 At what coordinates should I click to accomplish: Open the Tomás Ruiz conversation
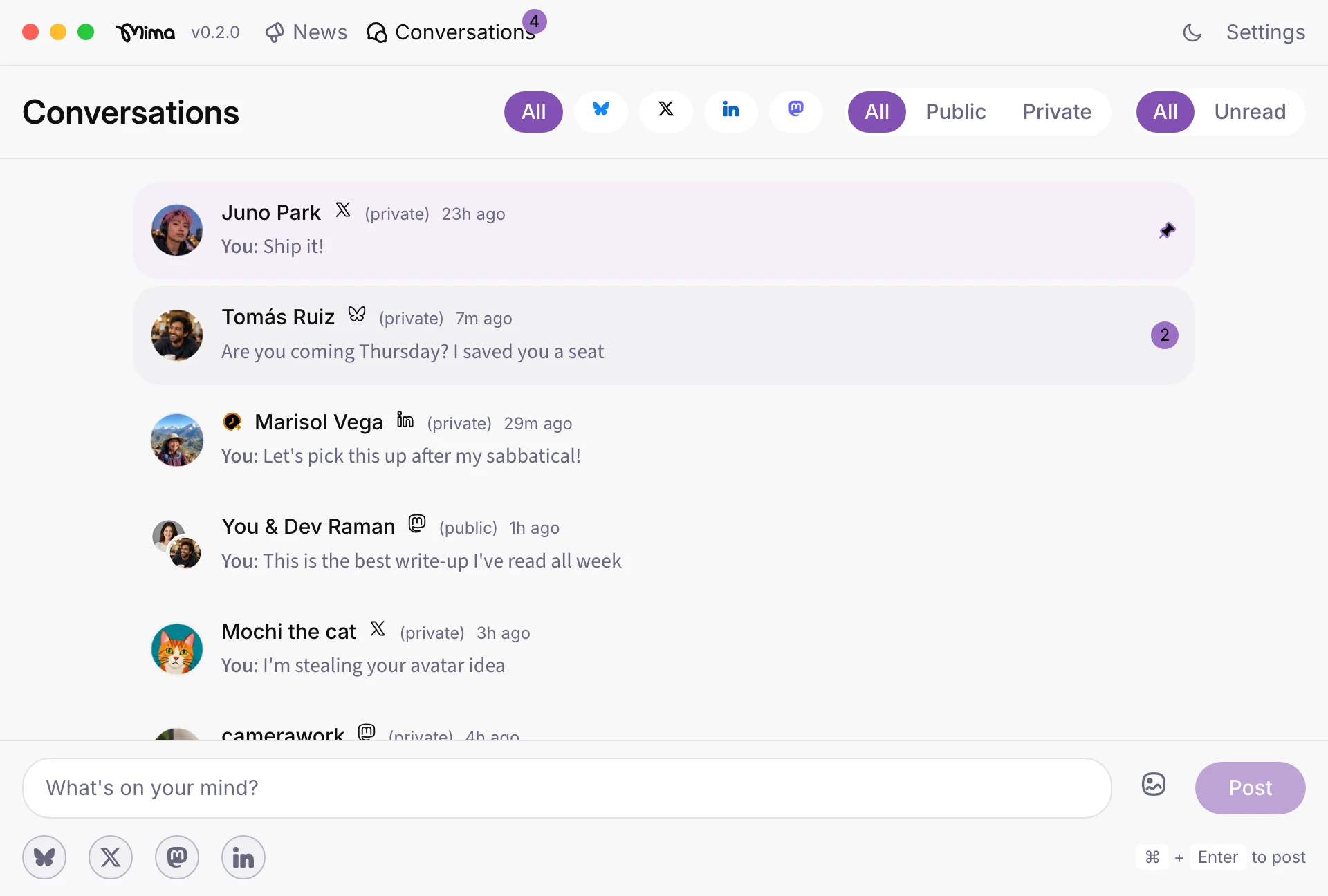(x=664, y=335)
